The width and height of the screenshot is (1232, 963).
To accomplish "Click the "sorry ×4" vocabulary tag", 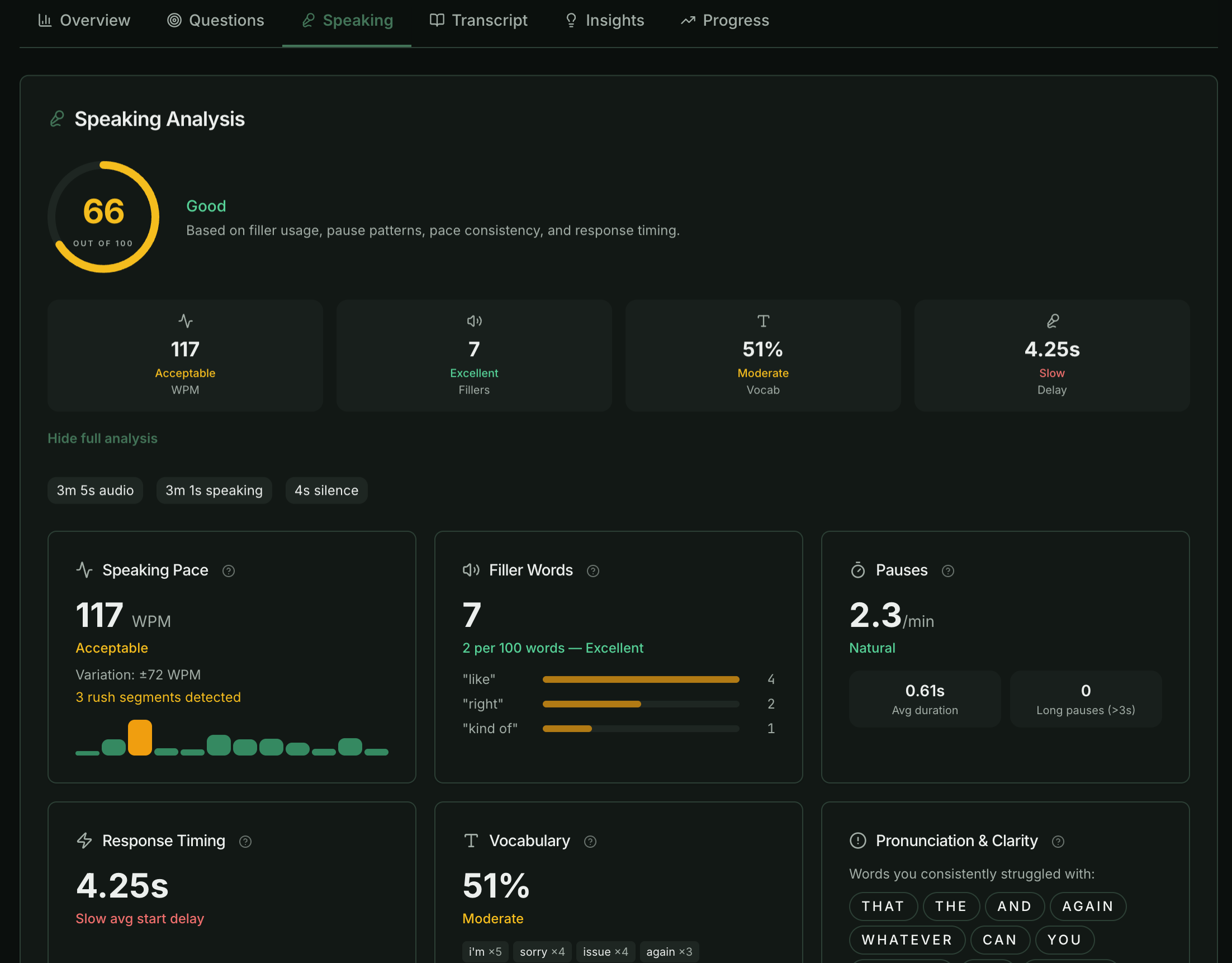I will 543,952.
